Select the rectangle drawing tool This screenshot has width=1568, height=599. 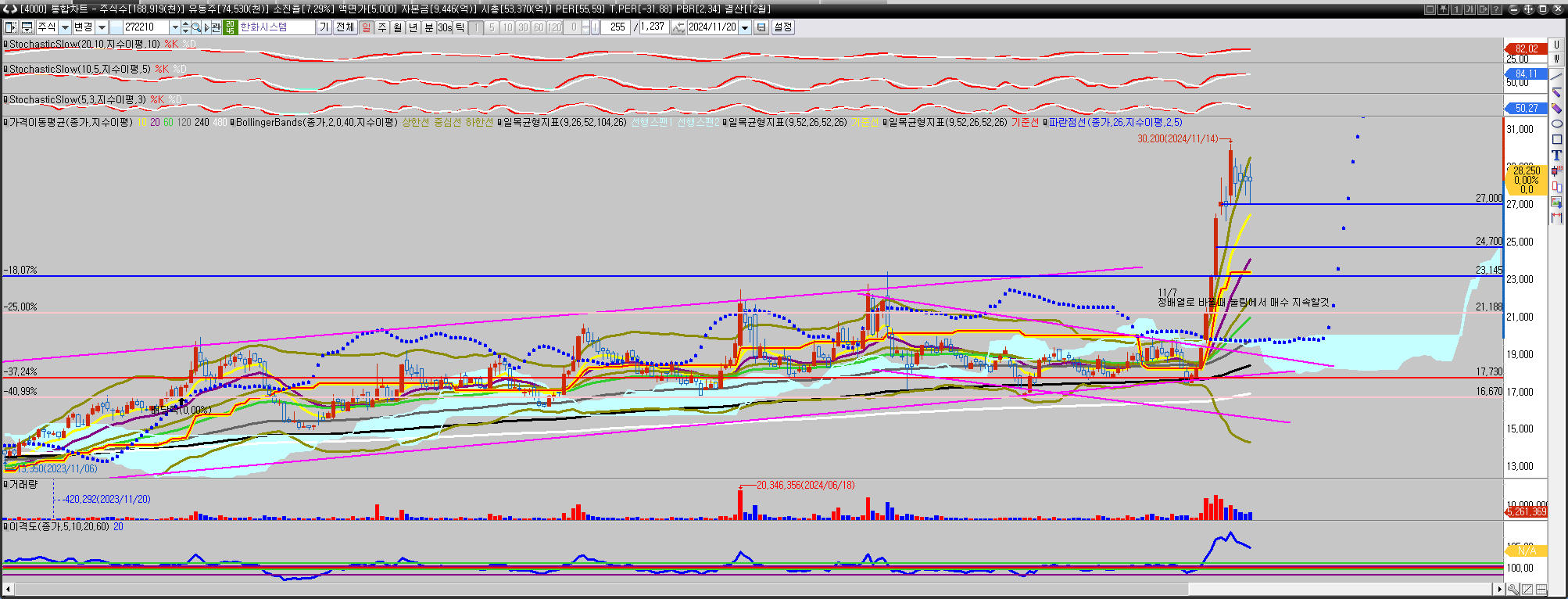click(x=1556, y=139)
